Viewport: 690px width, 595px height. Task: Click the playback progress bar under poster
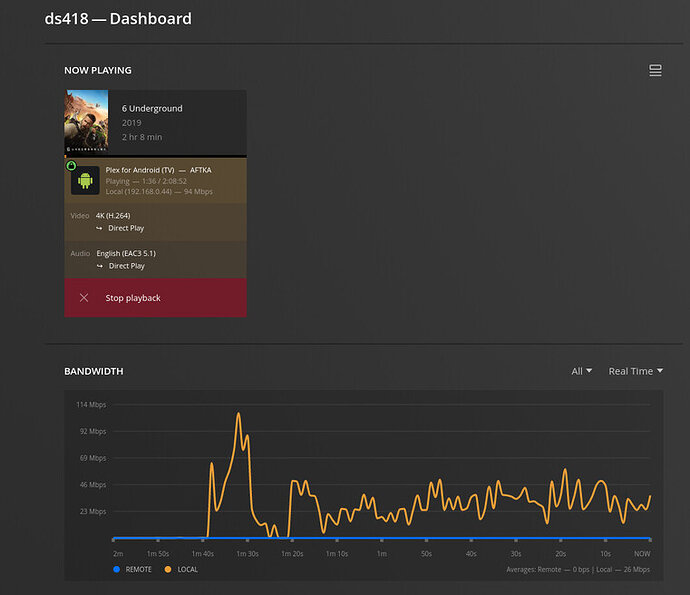[155, 156]
